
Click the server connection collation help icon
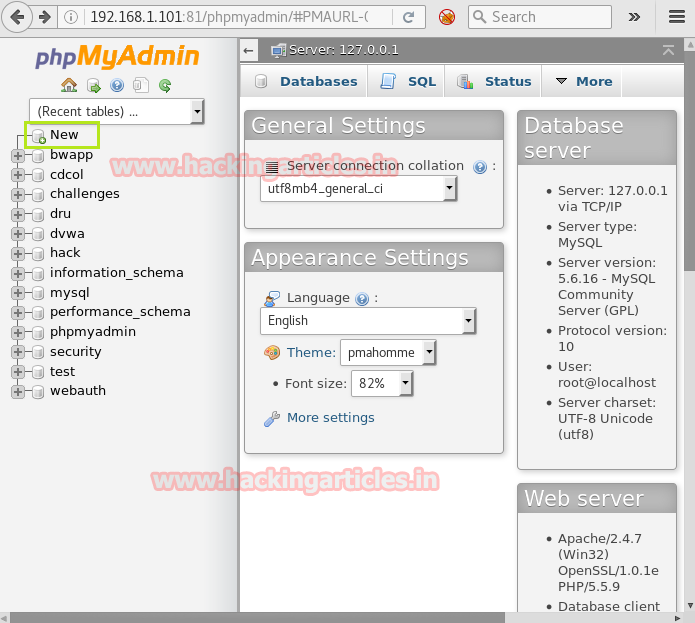click(x=480, y=167)
